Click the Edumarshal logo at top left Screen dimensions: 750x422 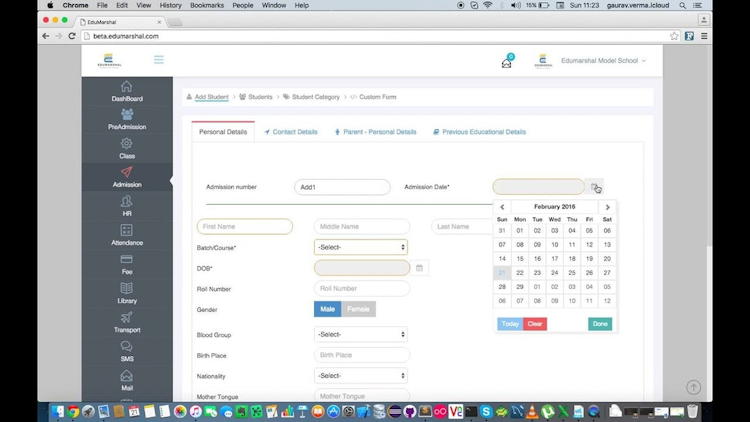coord(109,61)
